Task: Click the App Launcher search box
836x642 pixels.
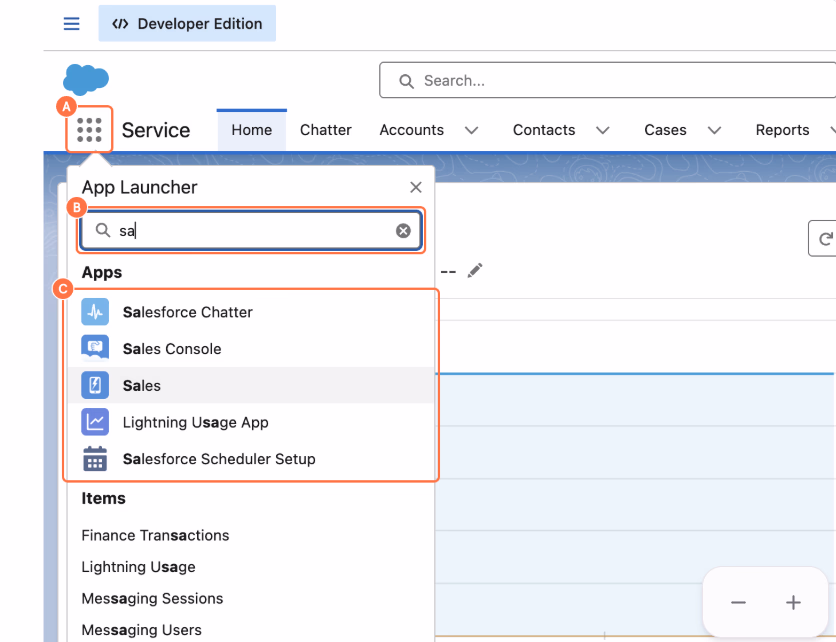Action: (251, 230)
